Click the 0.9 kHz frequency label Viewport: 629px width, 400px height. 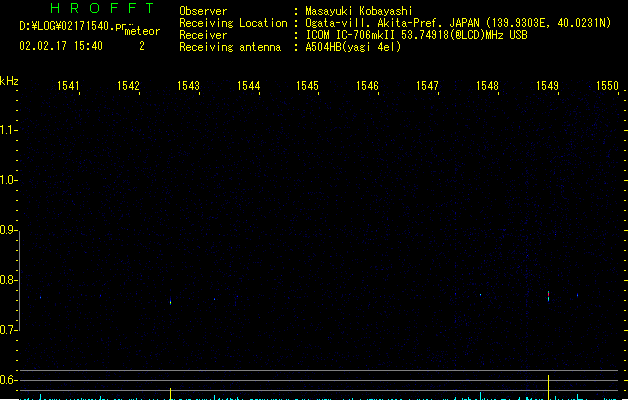(x=8, y=230)
